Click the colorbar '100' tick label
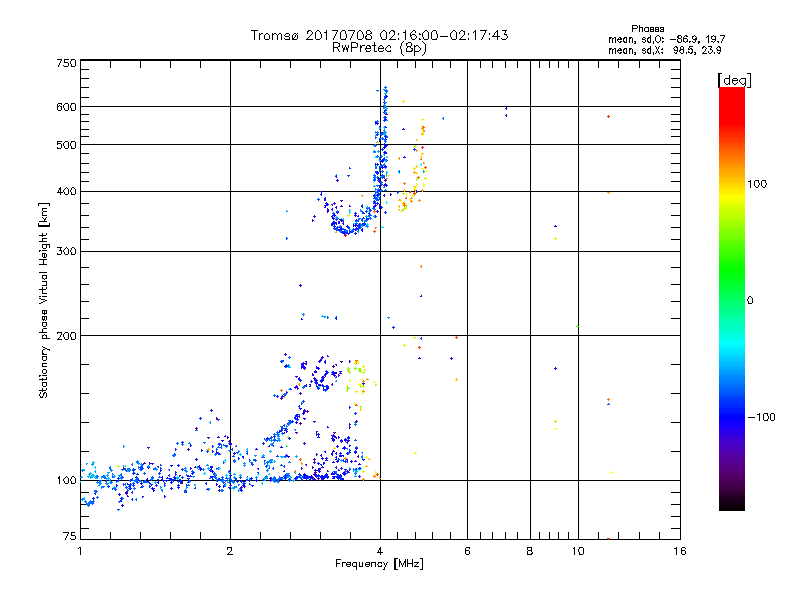This screenshot has height=600, width=800. tap(757, 184)
